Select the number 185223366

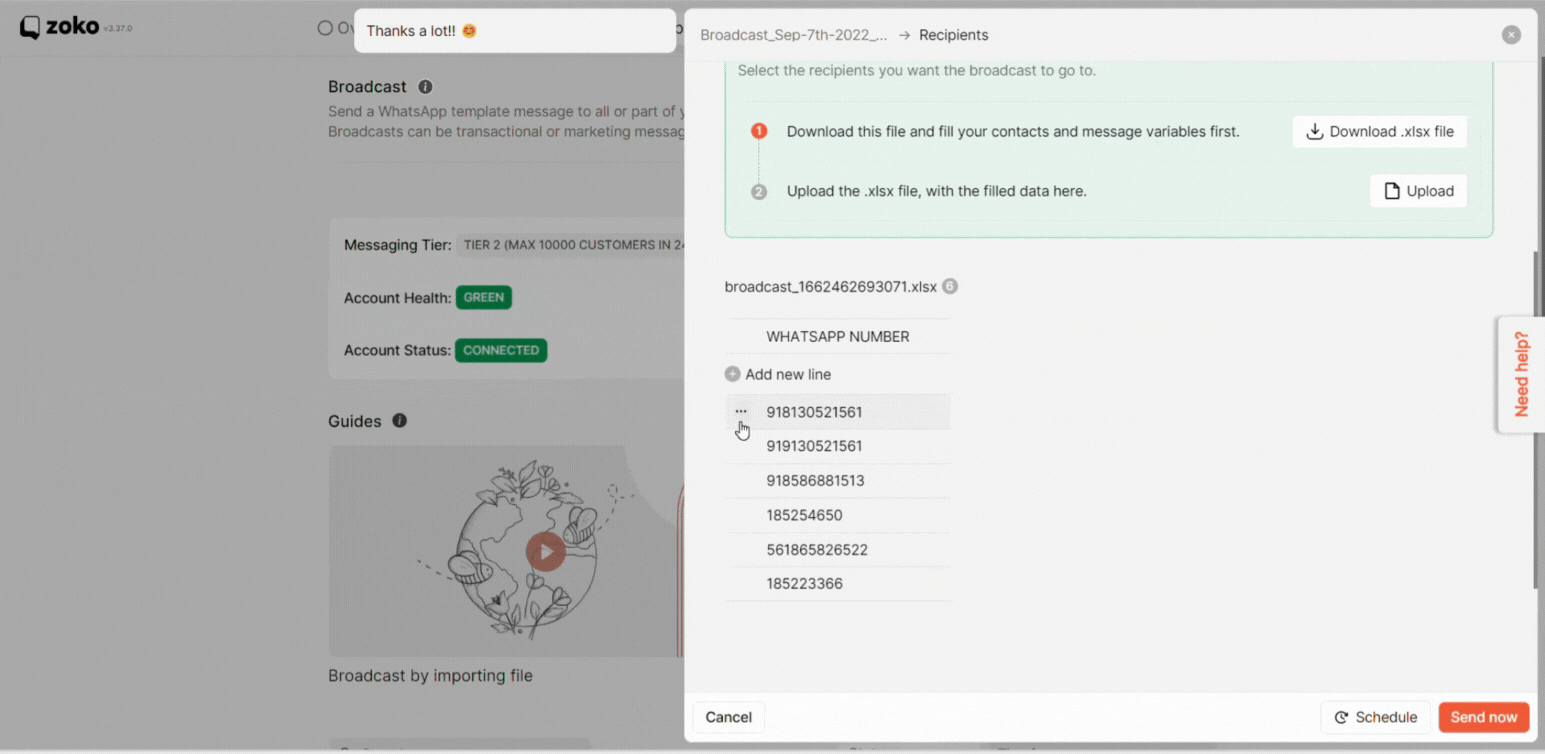click(x=805, y=584)
